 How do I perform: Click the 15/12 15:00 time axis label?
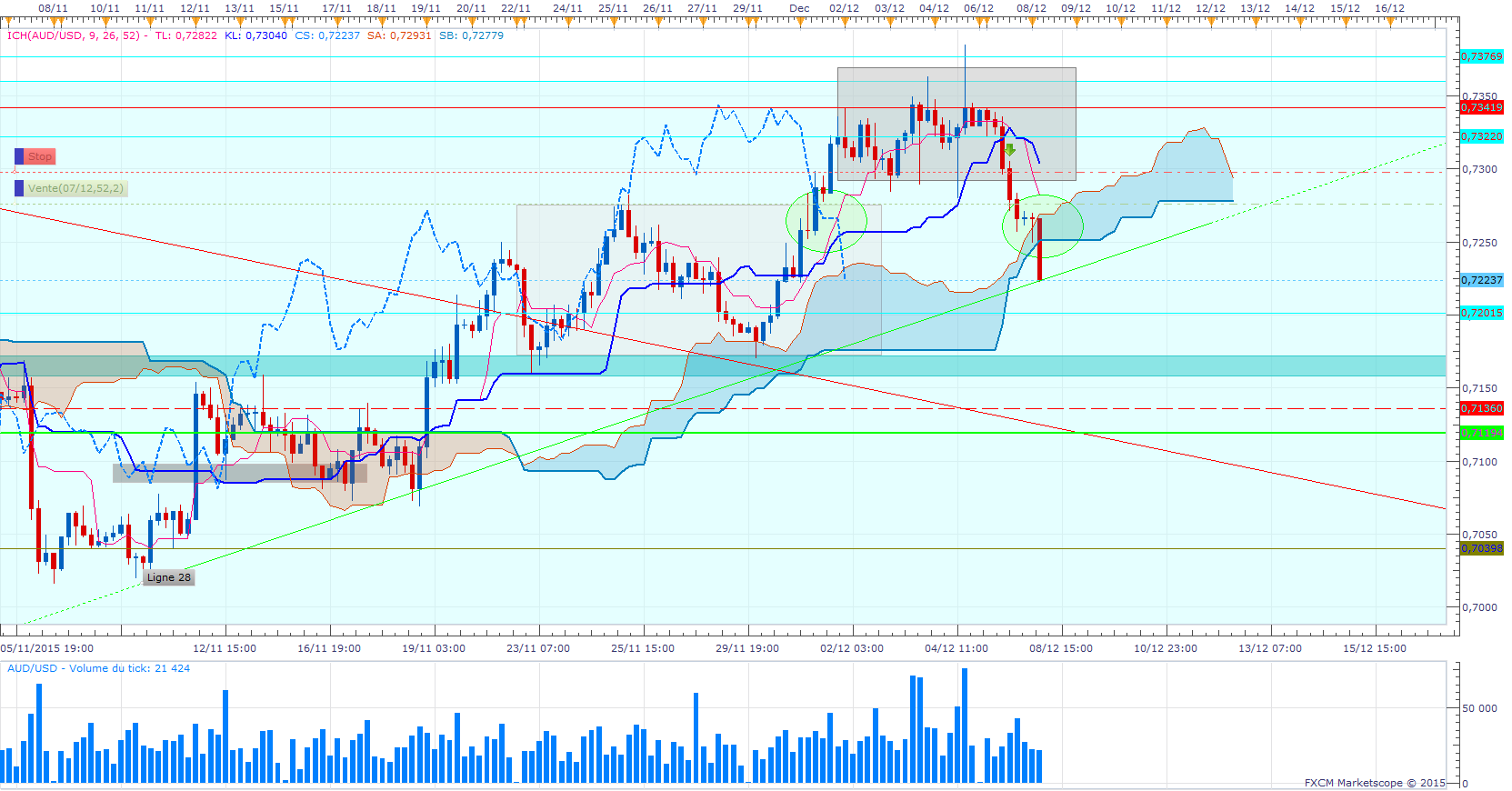(x=1375, y=648)
